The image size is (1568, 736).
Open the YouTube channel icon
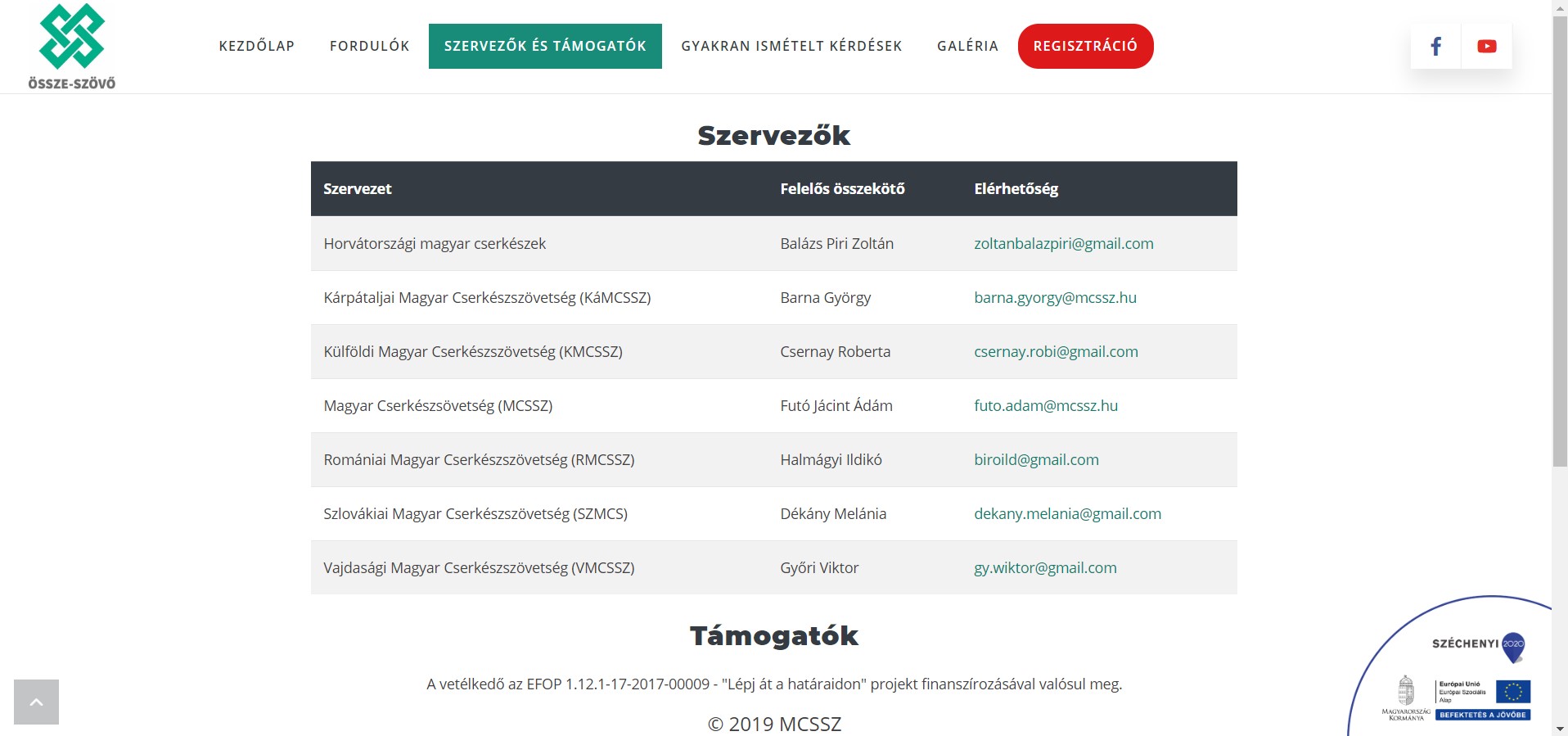tap(1486, 46)
